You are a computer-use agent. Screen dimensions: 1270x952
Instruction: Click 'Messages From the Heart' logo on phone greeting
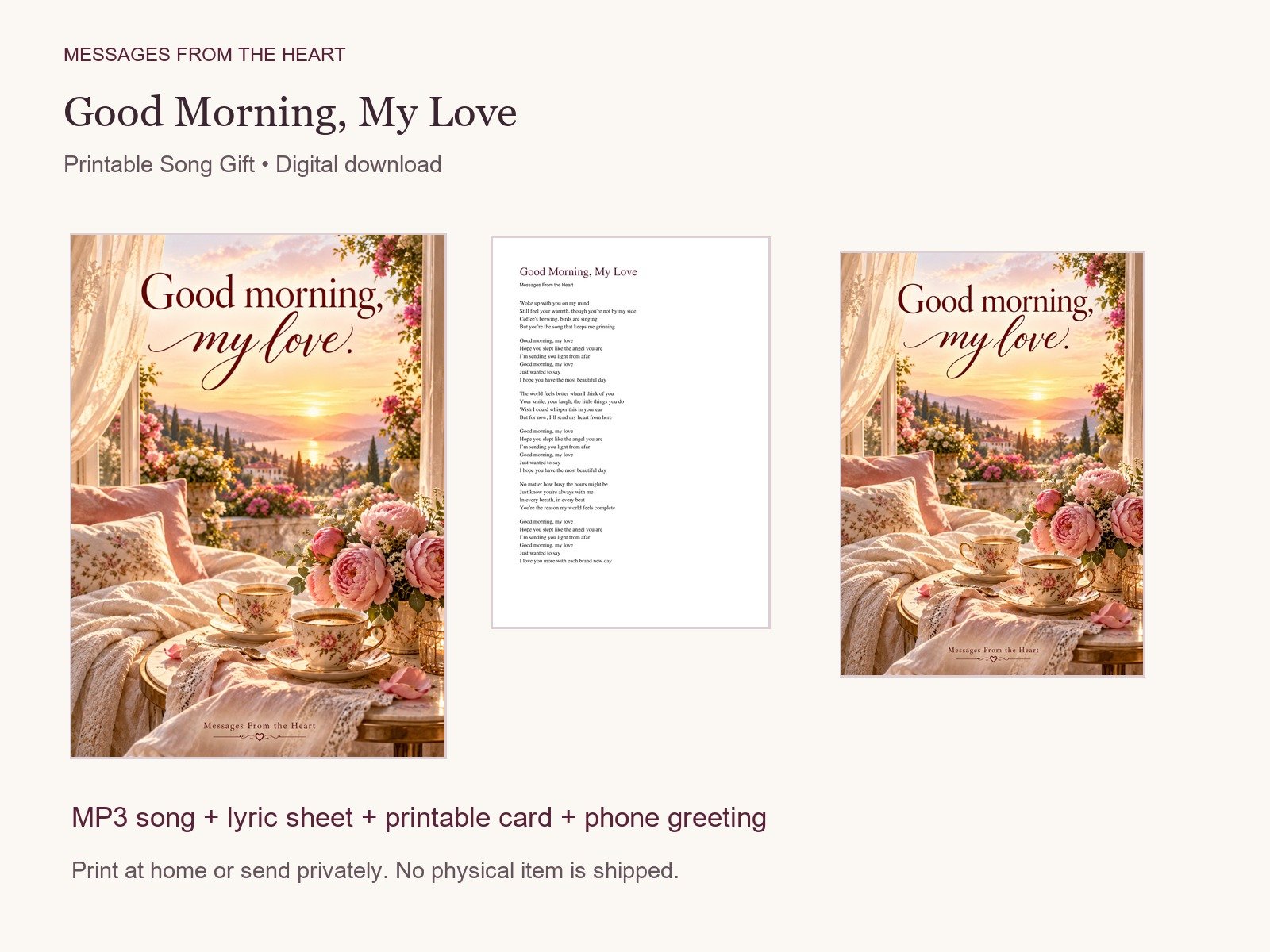[x=993, y=654]
